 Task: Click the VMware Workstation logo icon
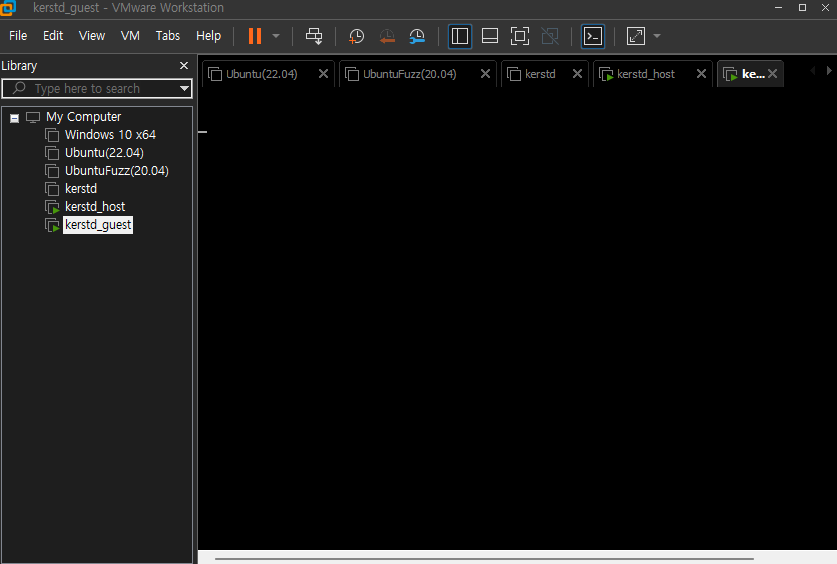8,7
